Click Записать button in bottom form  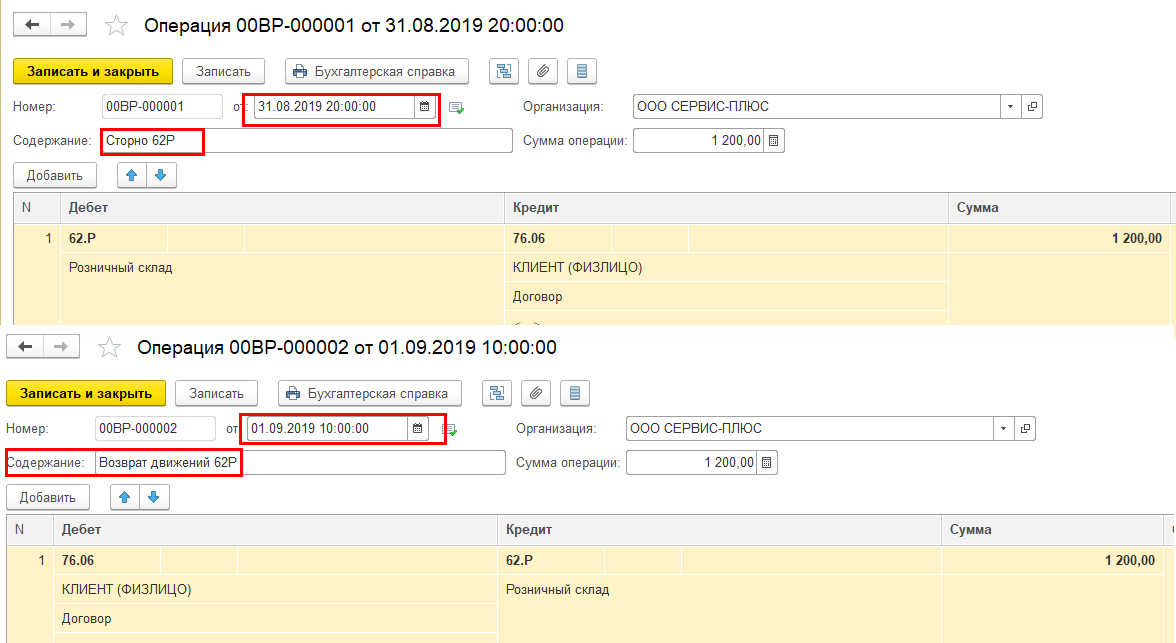pyautogui.click(x=216, y=393)
